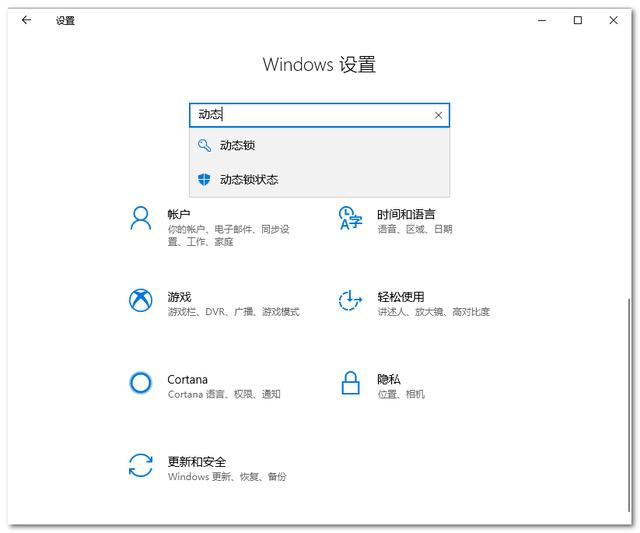Go back using the arrow icon
The width and height of the screenshot is (640, 533).
pos(27,20)
